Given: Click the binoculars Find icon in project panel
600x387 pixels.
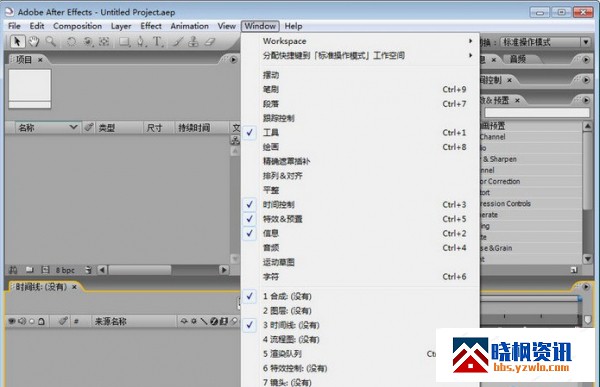Looking at the screenshot, I should (x=13, y=270).
